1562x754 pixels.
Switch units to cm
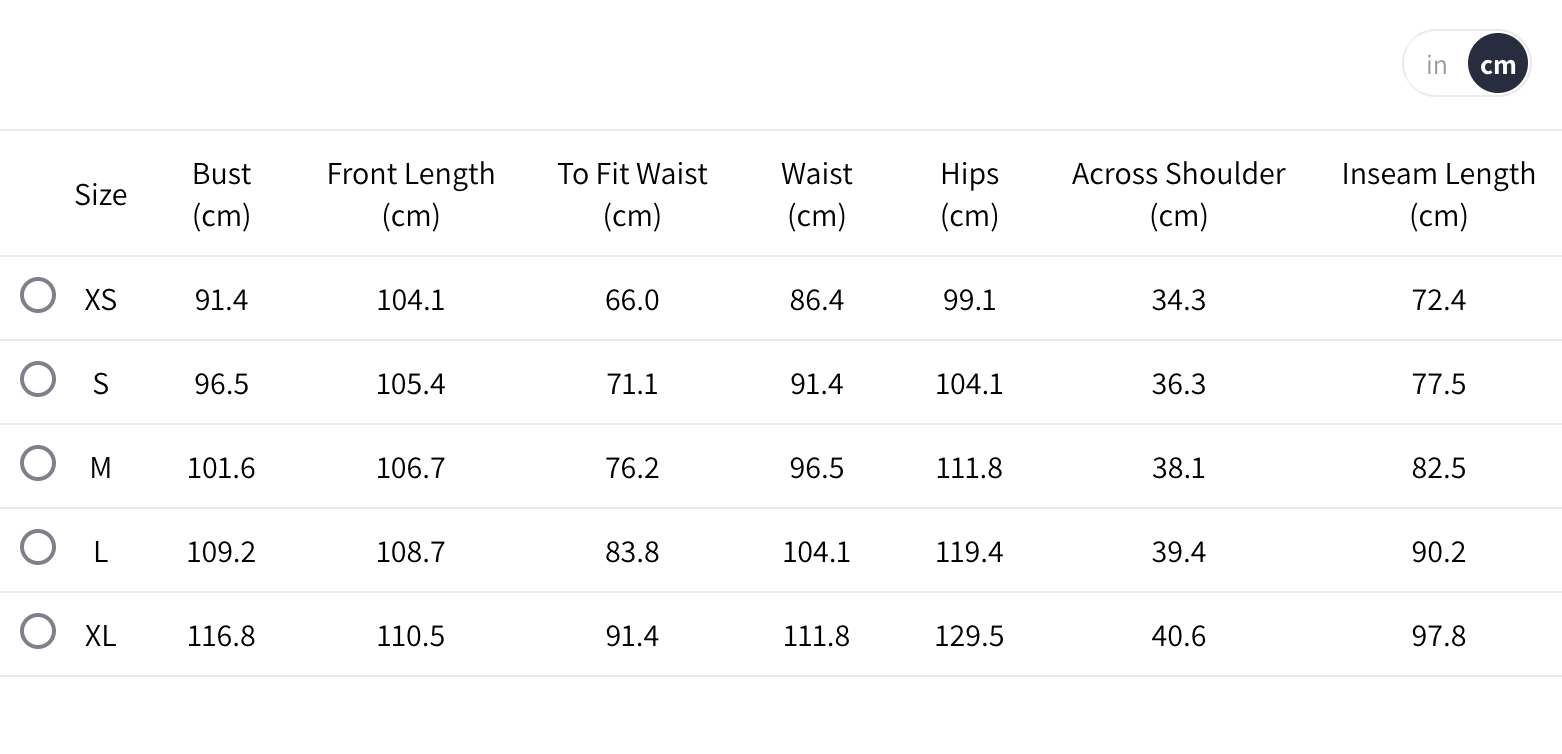[1498, 65]
